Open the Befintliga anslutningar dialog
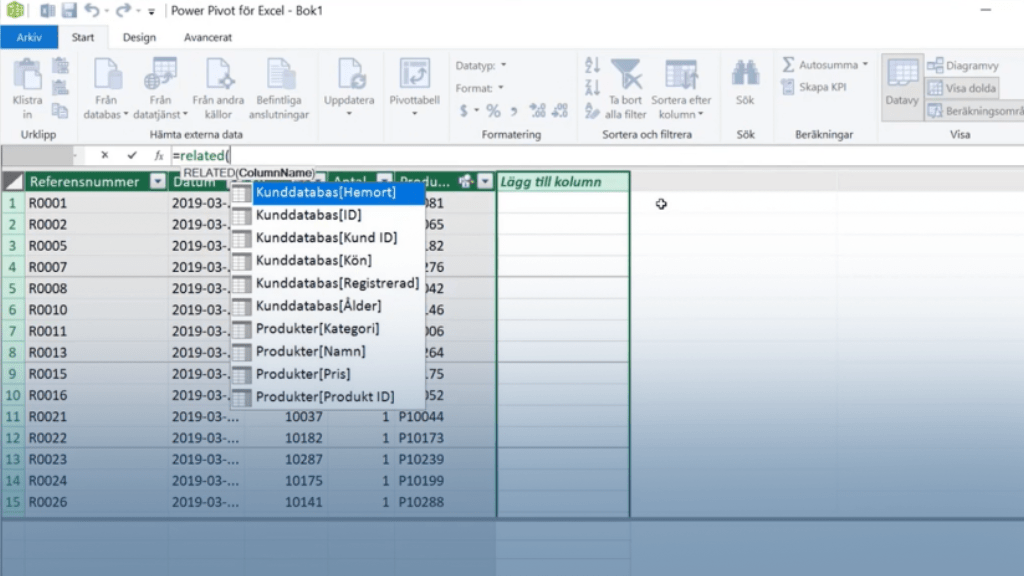This screenshot has height=576, width=1024. coord(282,88)
